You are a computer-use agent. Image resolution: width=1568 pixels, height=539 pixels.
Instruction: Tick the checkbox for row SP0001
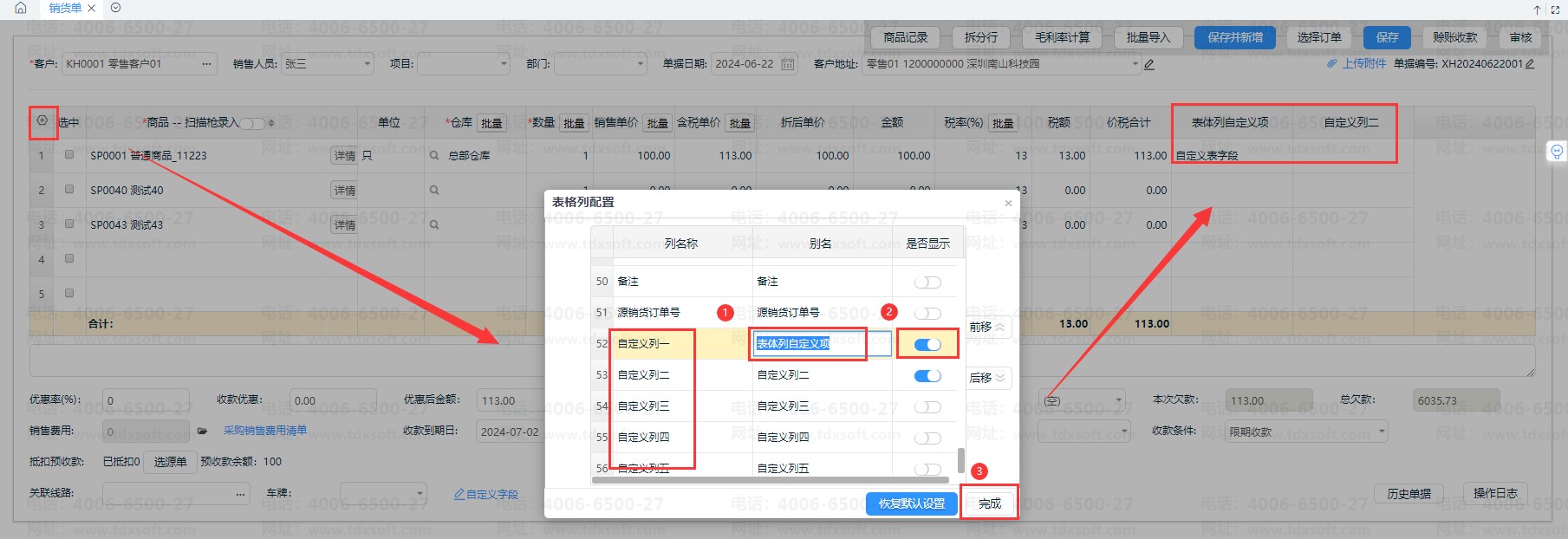click(x=69, y=155)
